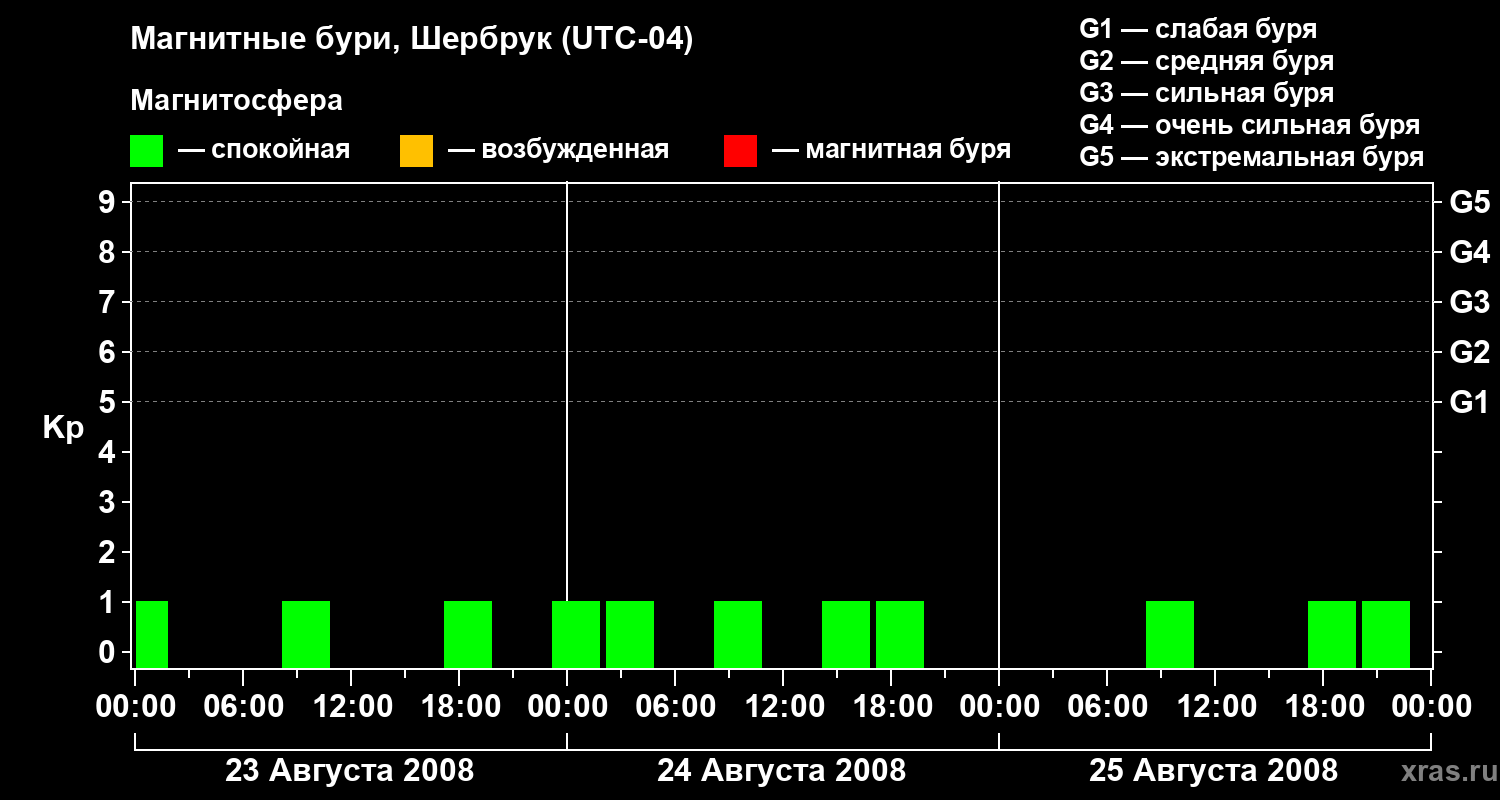Click the 12:00 time label under 25 Августа
The image size is (1500, 800).
tap(1215, 707)
